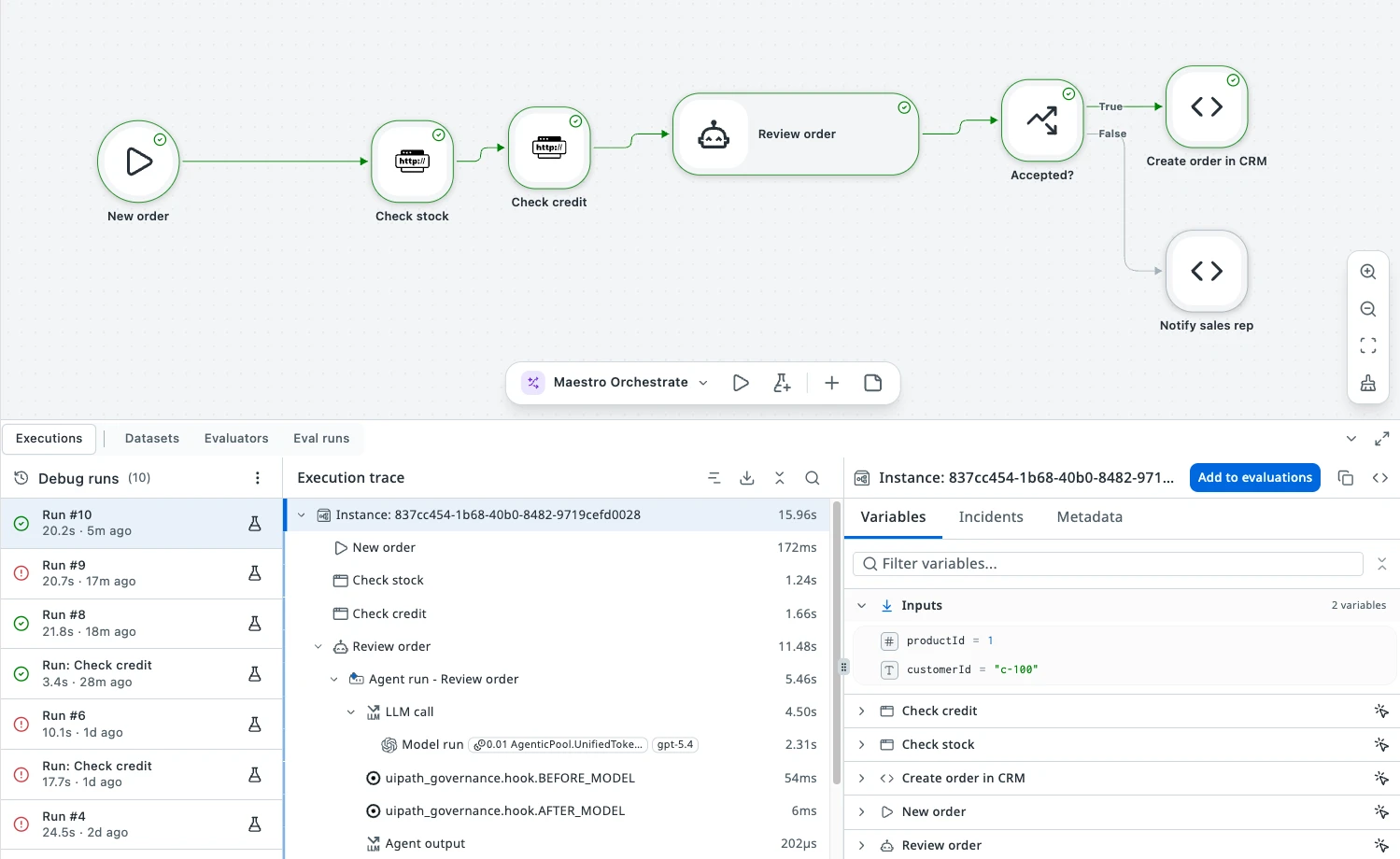Viewport: 1400px width, 859px height.
Task: Collapse the Inputs variables section
Action: (862, 606)
